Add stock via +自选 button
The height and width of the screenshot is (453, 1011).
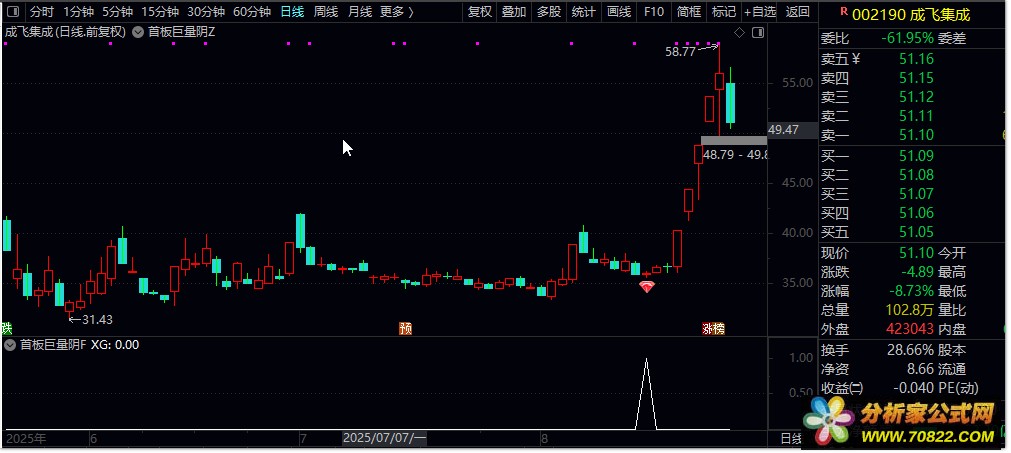760,12
